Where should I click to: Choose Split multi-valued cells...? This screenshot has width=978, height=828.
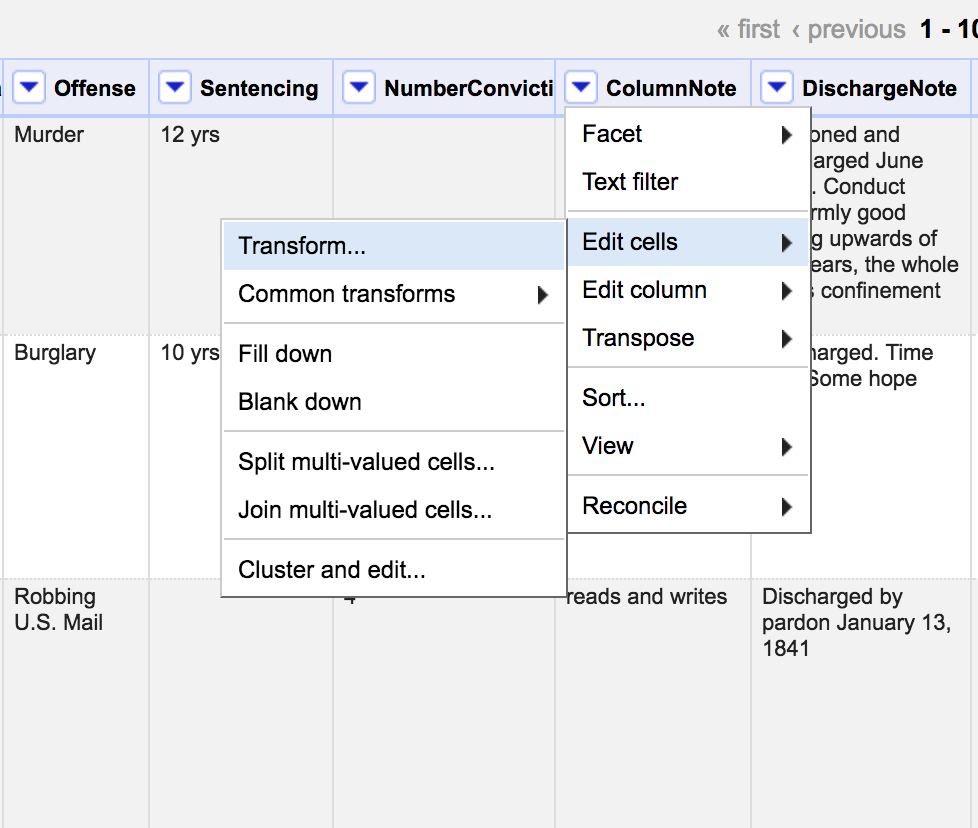click(x=366, y=462)
